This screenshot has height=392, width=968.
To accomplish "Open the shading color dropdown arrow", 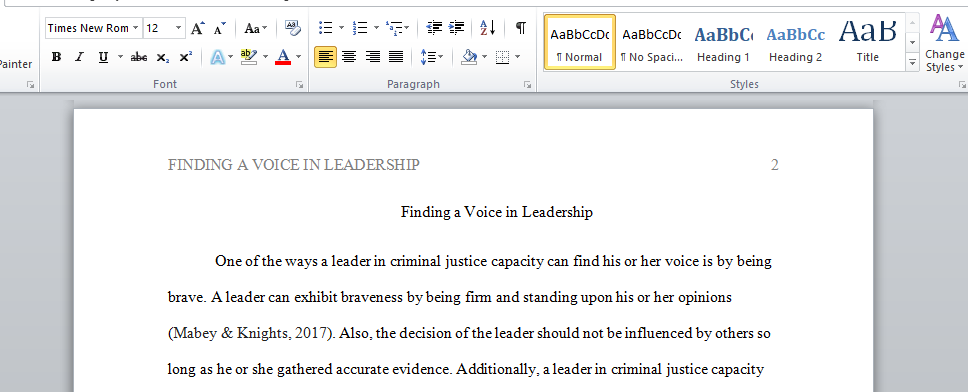I will pyautogui.click(x=485, y=57).
